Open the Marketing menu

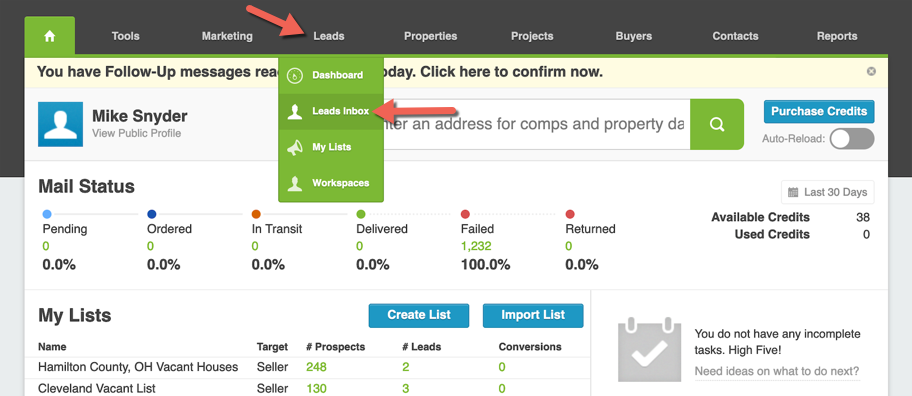click(x=227, y=36)
